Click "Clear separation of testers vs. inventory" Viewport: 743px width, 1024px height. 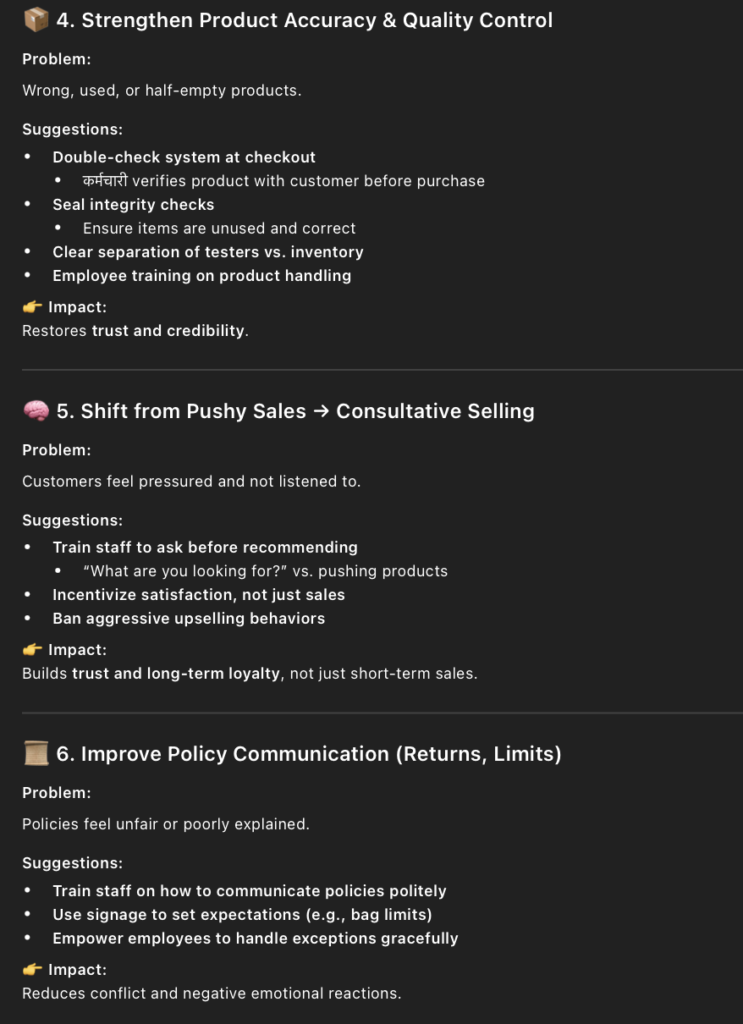click(x=208, y=252)
